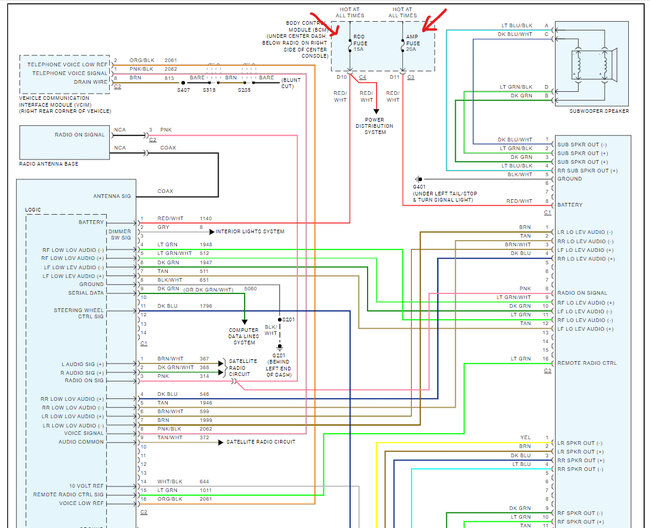Click wire number 1011

[x=206, y=490]
